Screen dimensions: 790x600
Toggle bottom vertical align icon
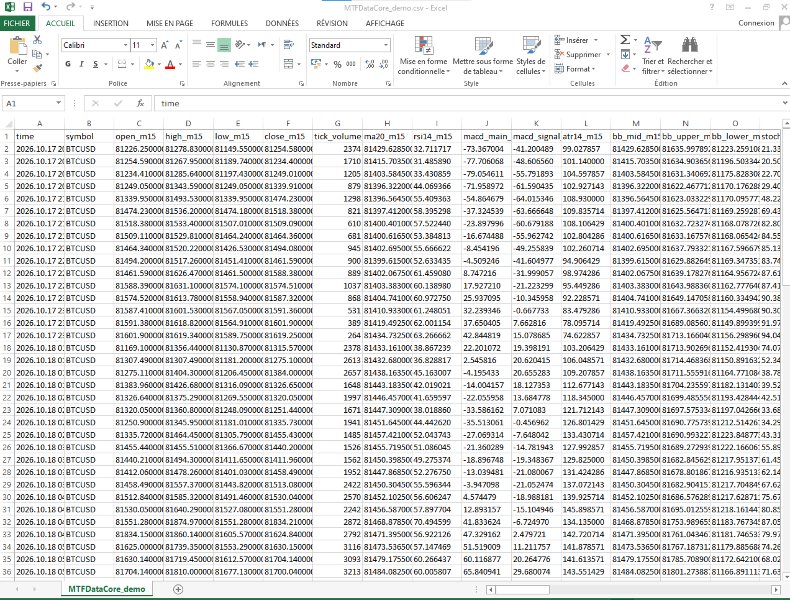click(224, 45)
